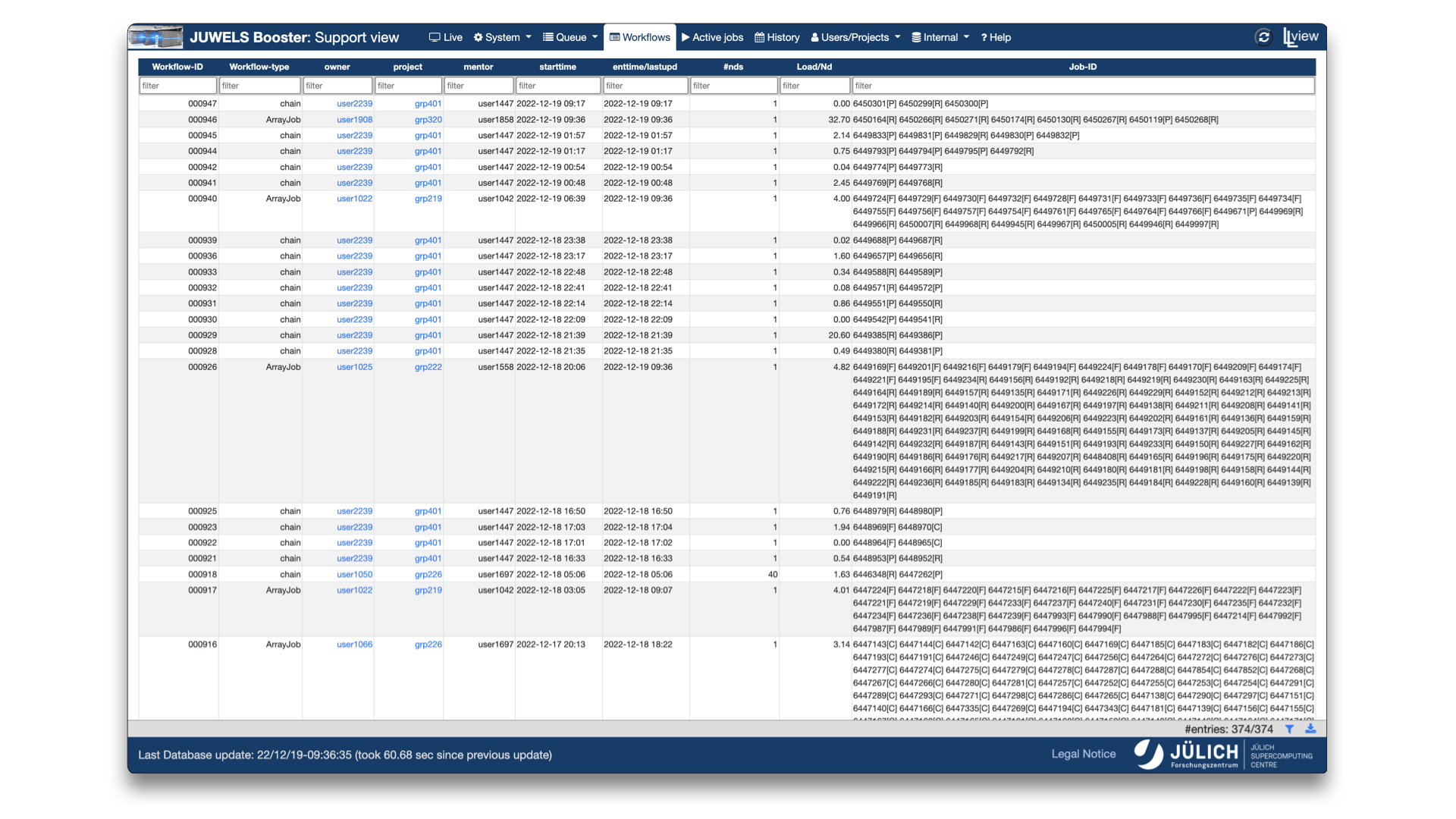Sort by the Load/Nd column header
Screen dimensions: 1456x819
click(x=814, y=67)
